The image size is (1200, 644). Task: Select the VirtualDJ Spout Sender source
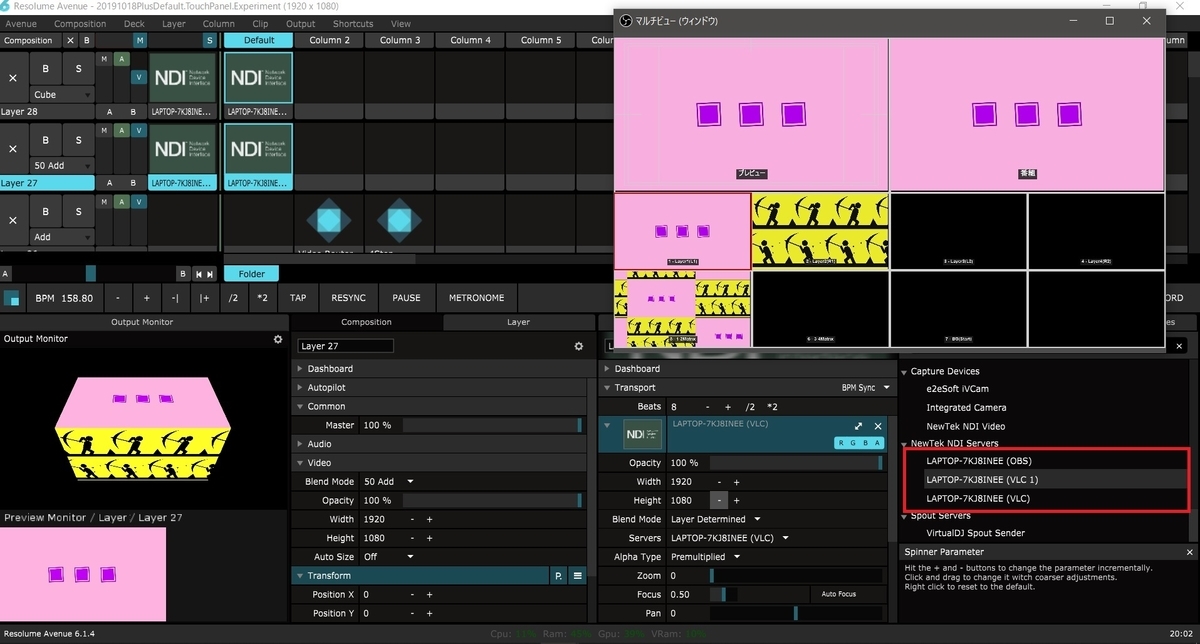[976, 534]
